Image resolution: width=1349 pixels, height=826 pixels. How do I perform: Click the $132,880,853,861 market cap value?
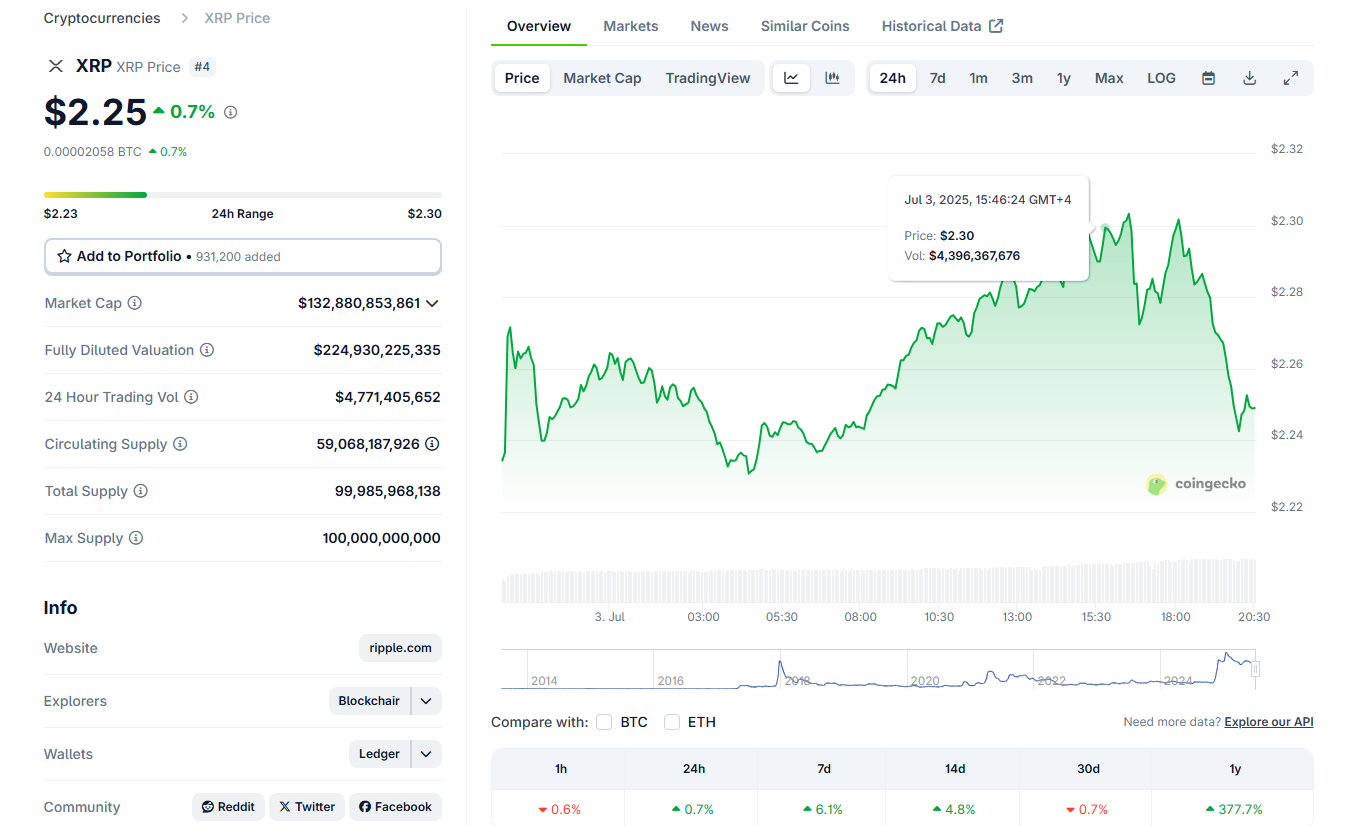(359, 303)
